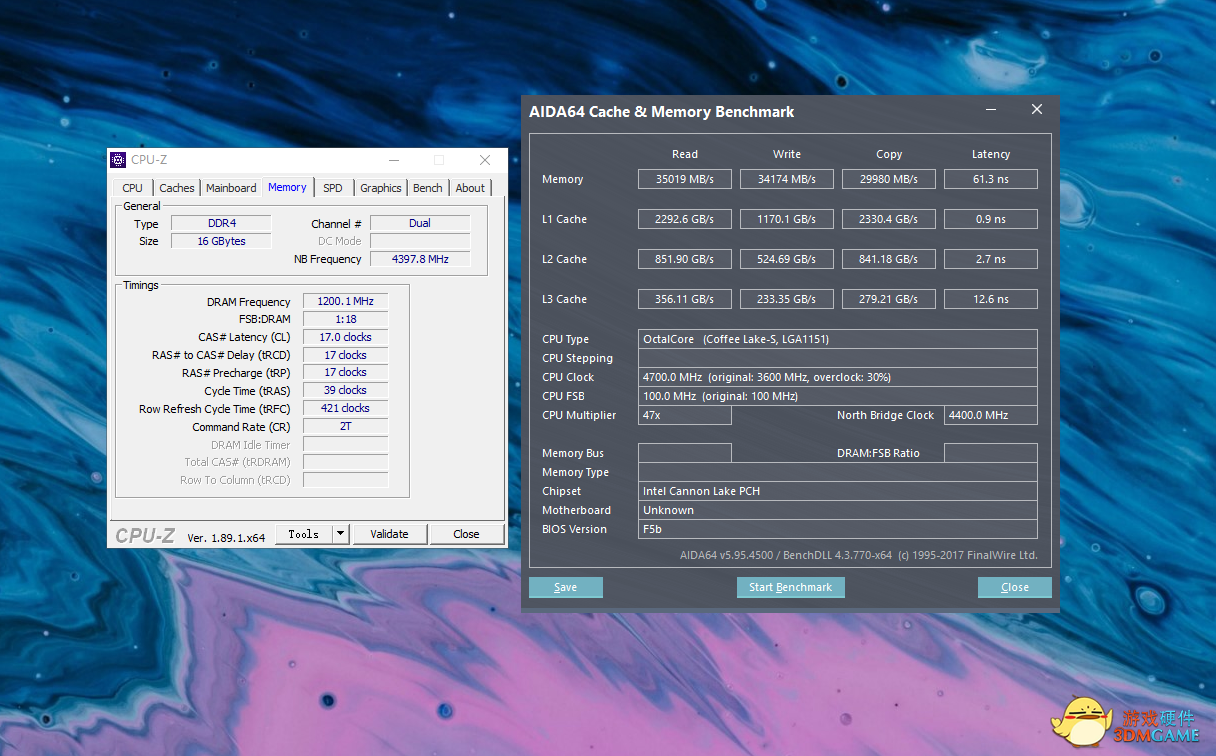Close the AIDA64 window with X
The width and height of the screenshot is (1216, 756).
click(x=1037, y=110)
